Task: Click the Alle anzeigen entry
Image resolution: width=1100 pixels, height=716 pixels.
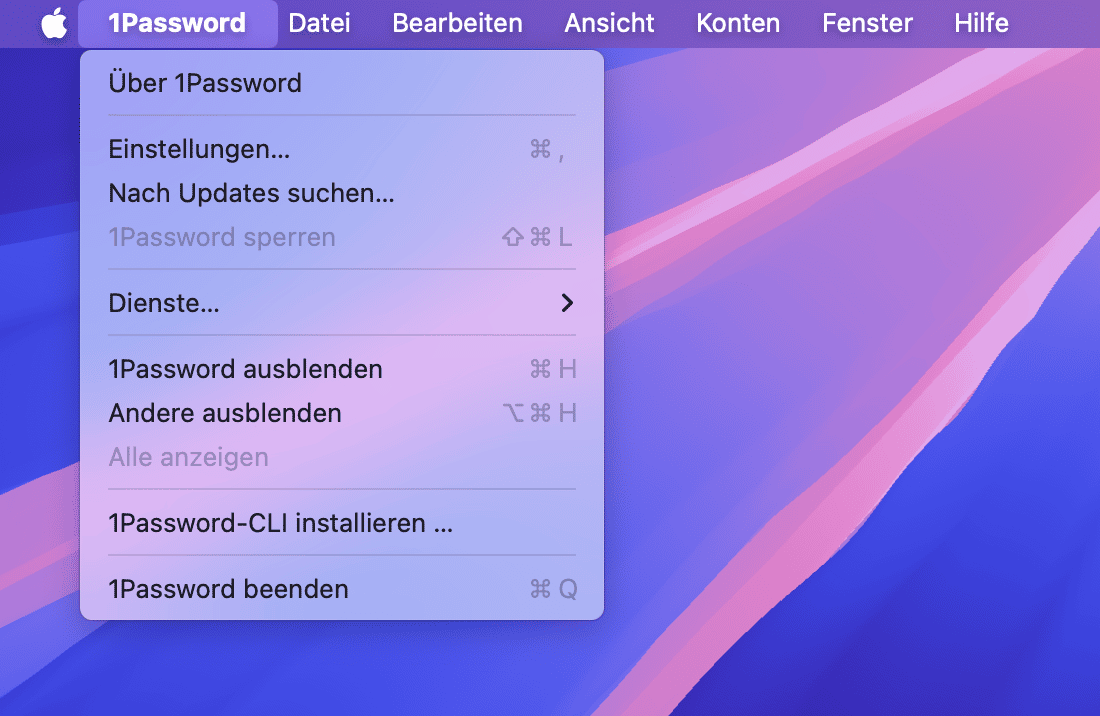Action: [x=188, y=457]
